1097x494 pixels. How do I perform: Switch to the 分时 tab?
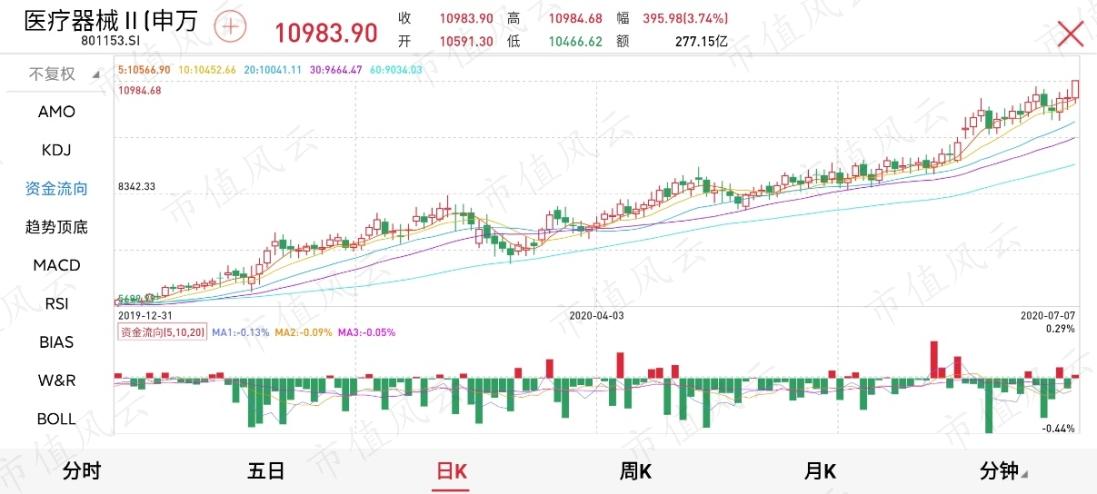82,471
